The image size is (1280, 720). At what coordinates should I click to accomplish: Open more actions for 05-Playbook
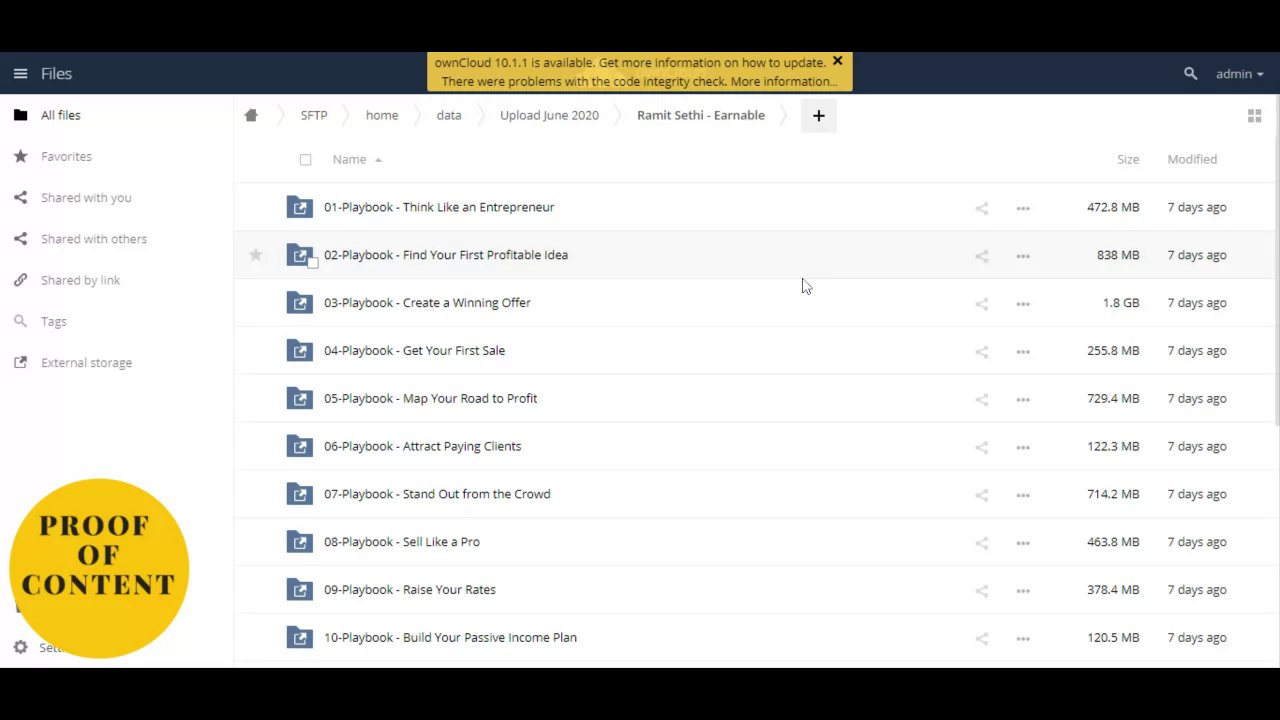coord(1022,399)
